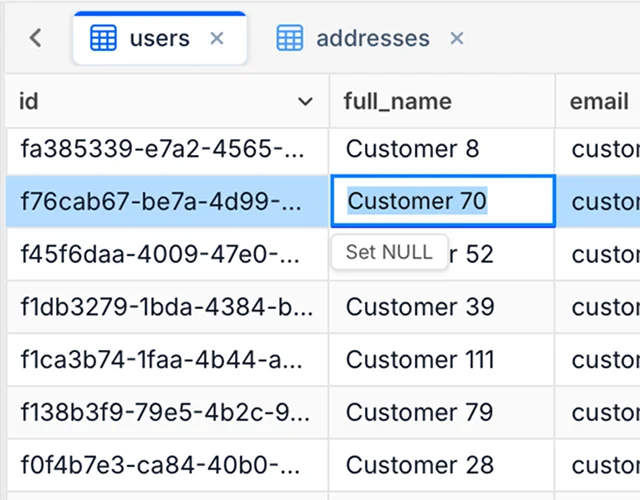The image size is (640, 500).
Task: Select the email column header
Action: pos(598,101)
